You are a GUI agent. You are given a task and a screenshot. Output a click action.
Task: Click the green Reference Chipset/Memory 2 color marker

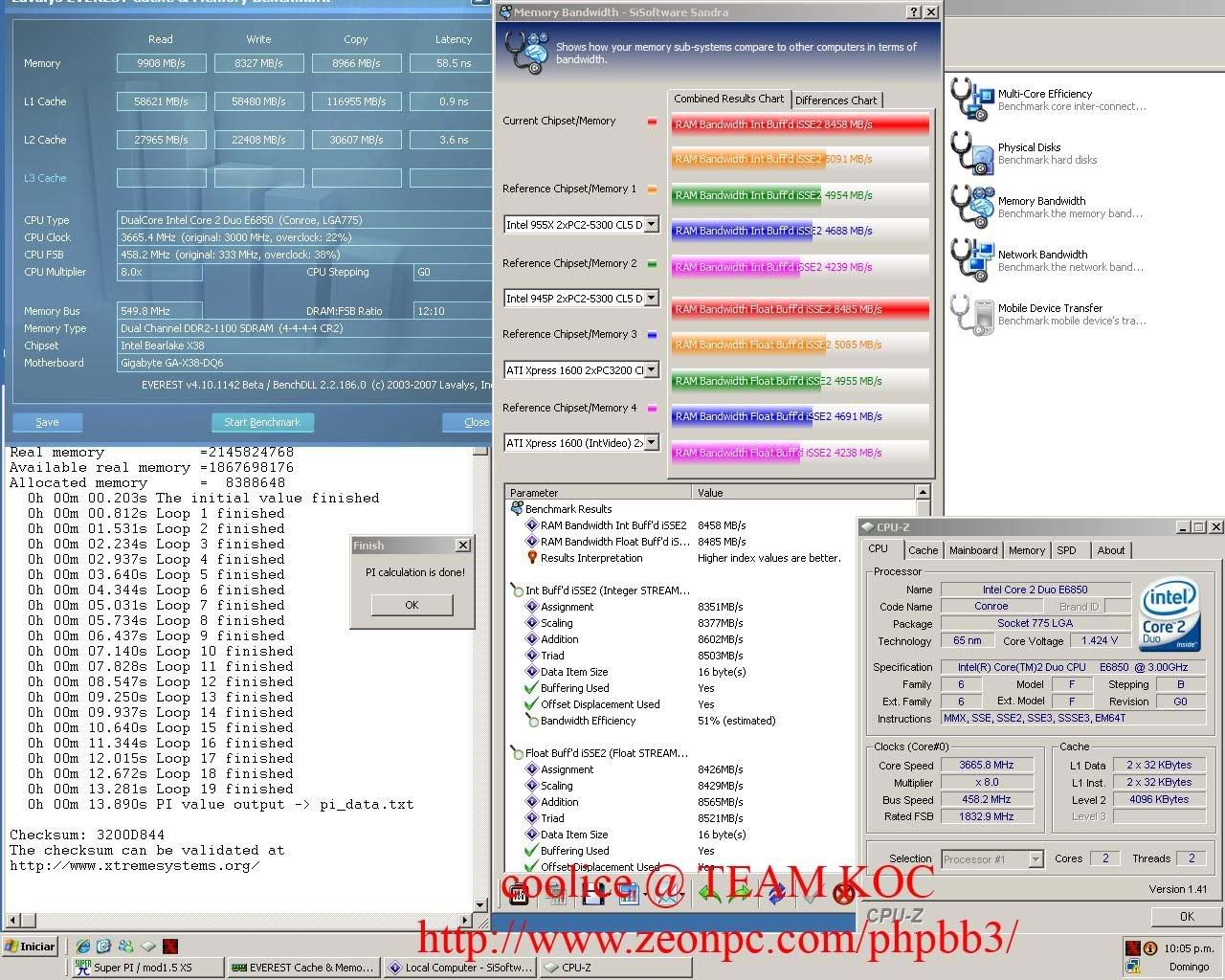(652, 263)
